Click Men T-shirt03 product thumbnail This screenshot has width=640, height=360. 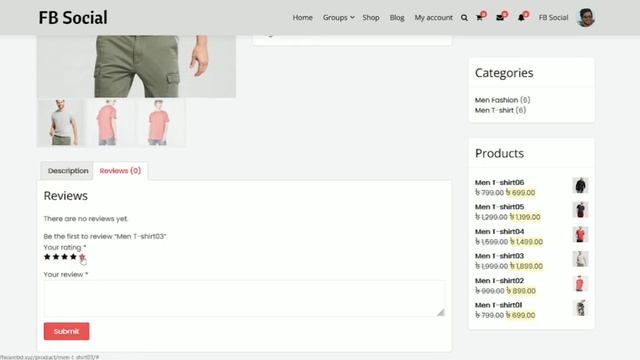pyautogui.click(x=580, y=259)
